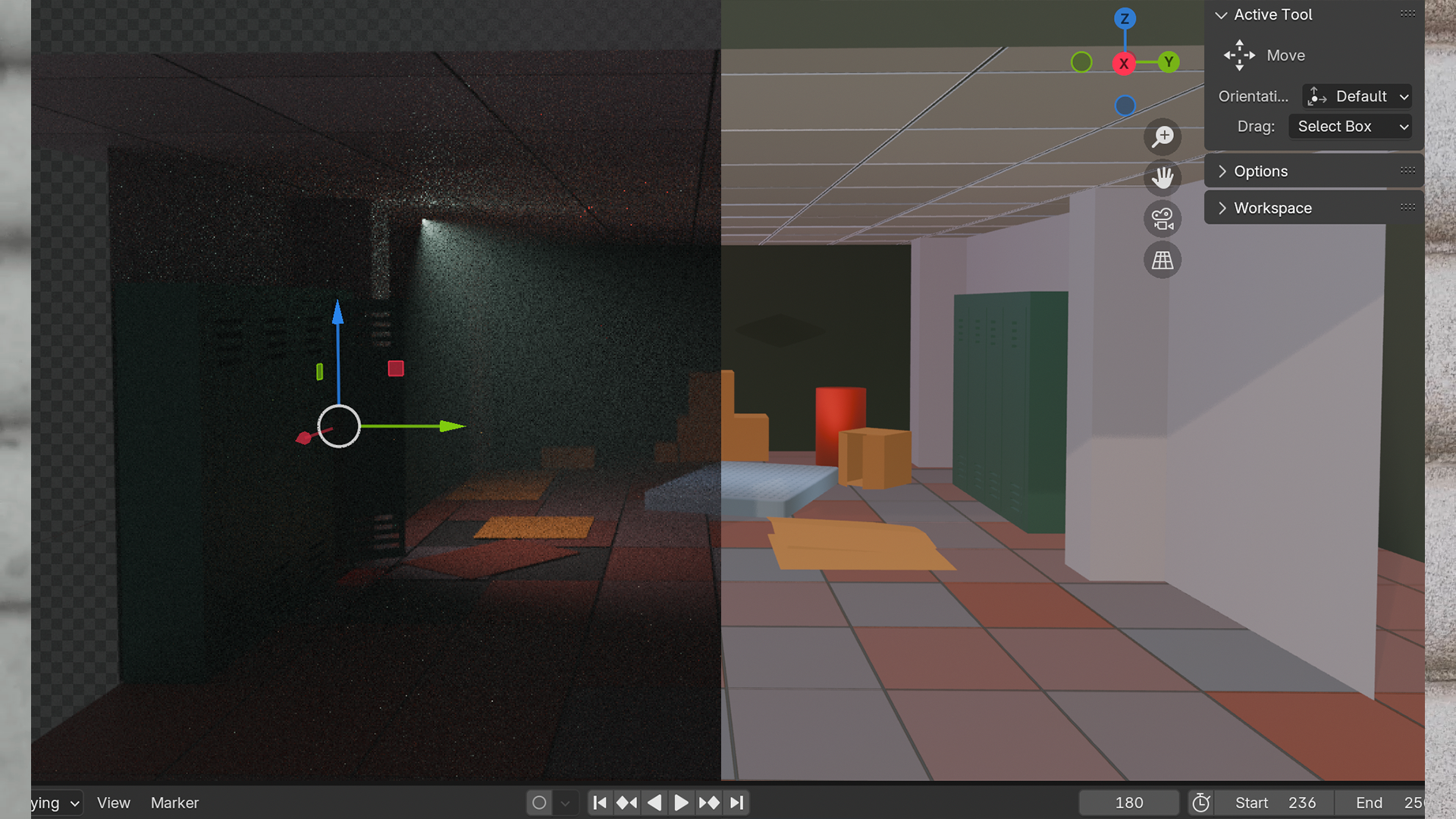Click the Start frame field showing 236
Screen dimensions: 1456x819
(x=1275, y=802)
